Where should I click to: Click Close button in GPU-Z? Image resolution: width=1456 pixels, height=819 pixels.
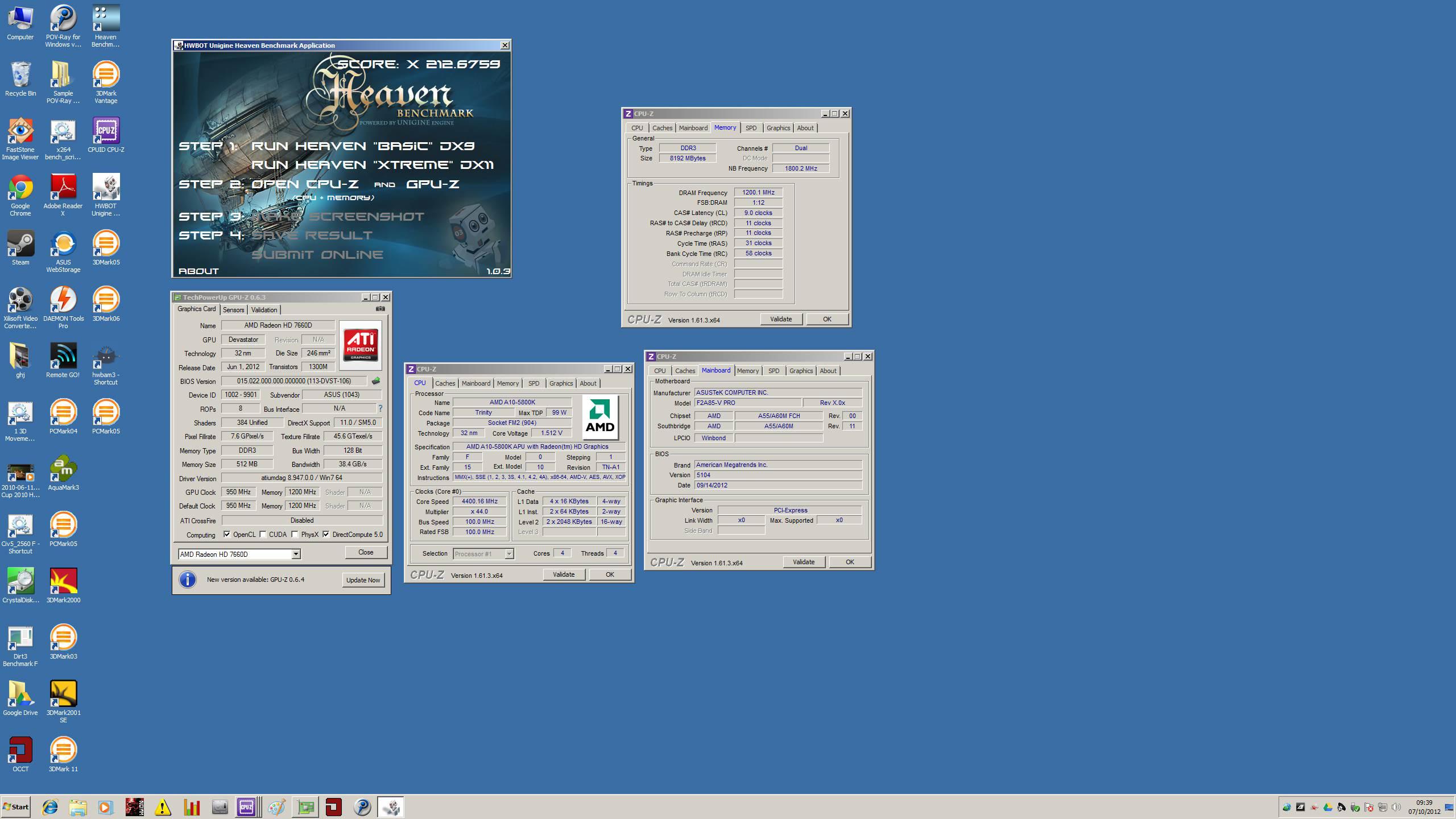(x=366, y=552)
